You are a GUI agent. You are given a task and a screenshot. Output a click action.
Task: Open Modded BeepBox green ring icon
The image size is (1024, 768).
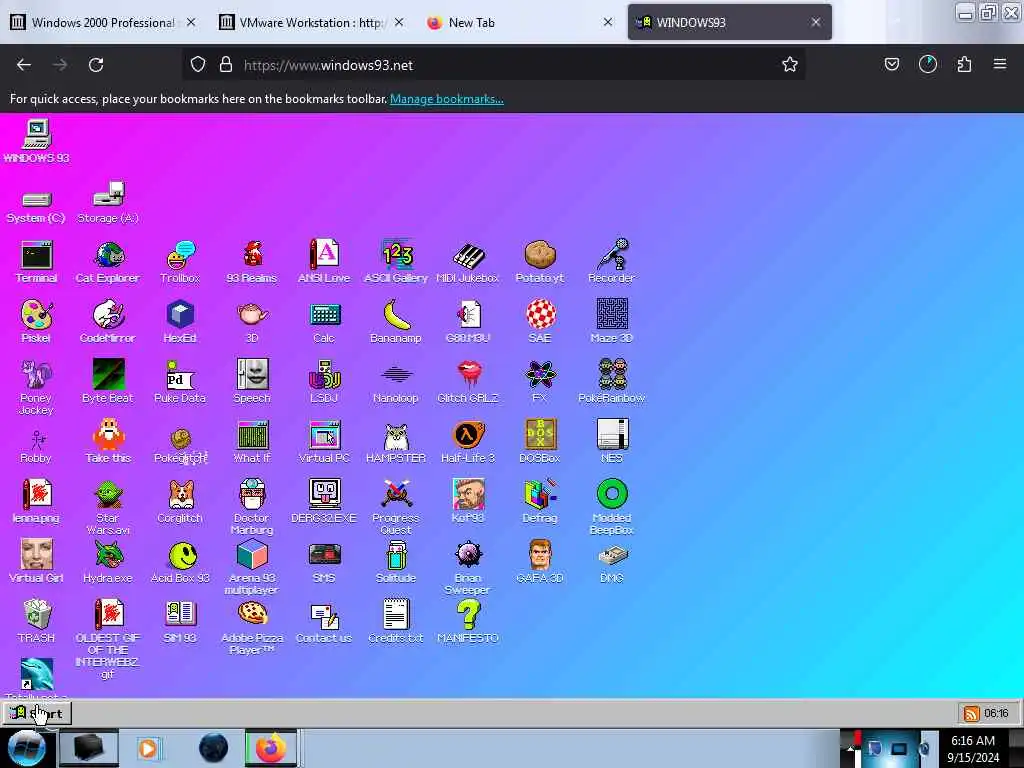coord(612,507)
